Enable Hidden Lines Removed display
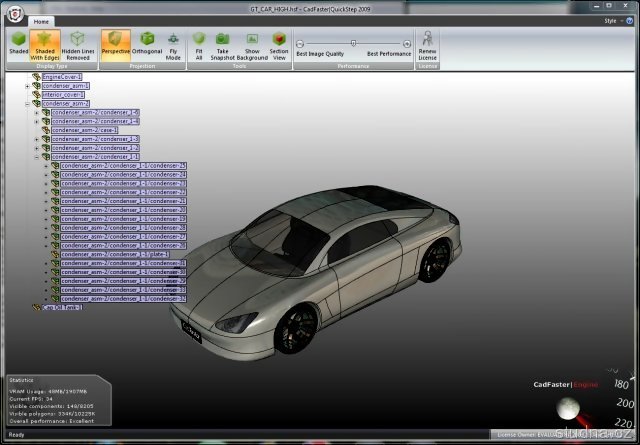Image resolution: width=640 pixels, height=445 pixels. pyautogui.click(x=78, y=44)
